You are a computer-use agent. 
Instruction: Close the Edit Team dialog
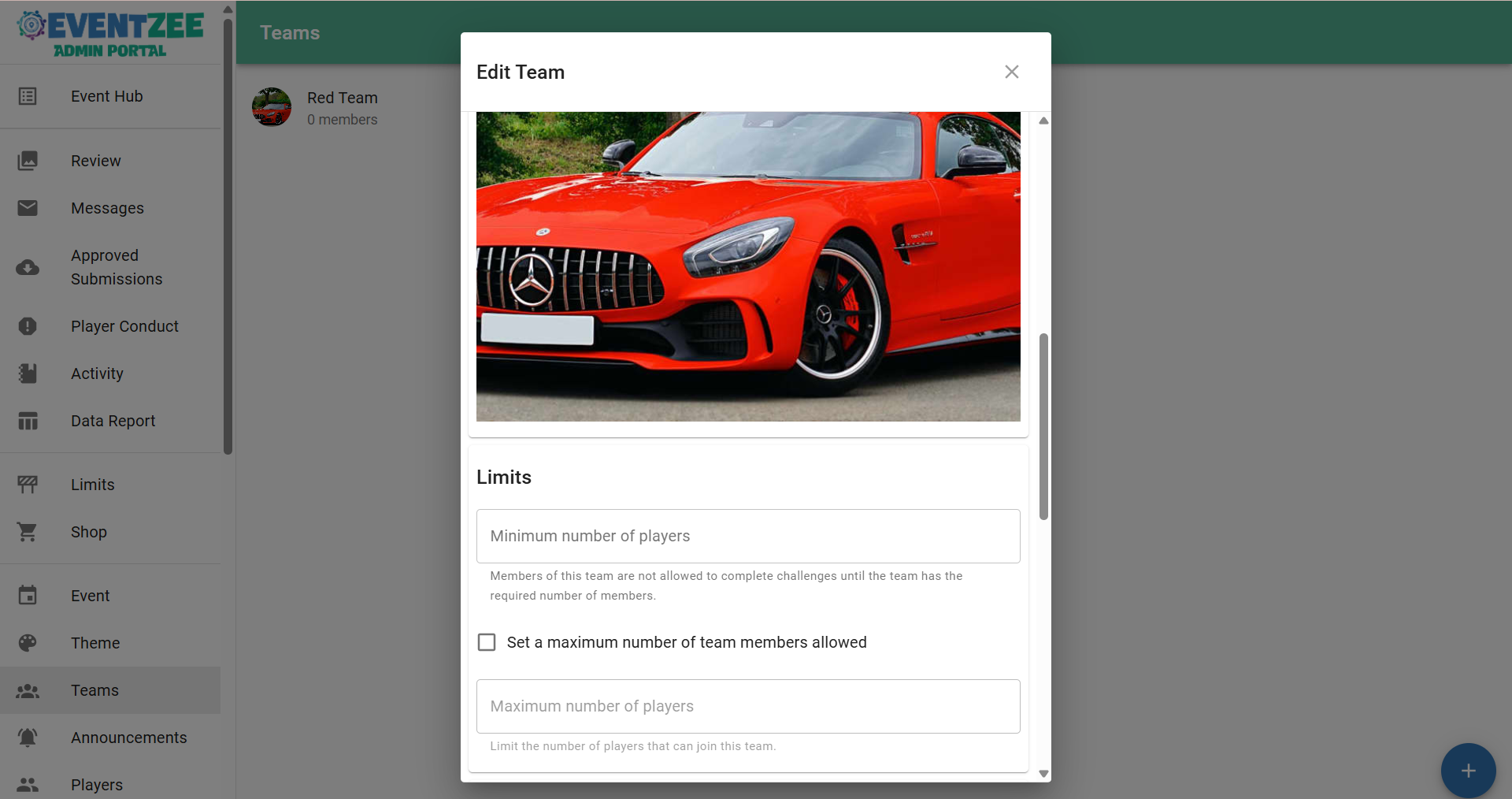(1012, 72)
